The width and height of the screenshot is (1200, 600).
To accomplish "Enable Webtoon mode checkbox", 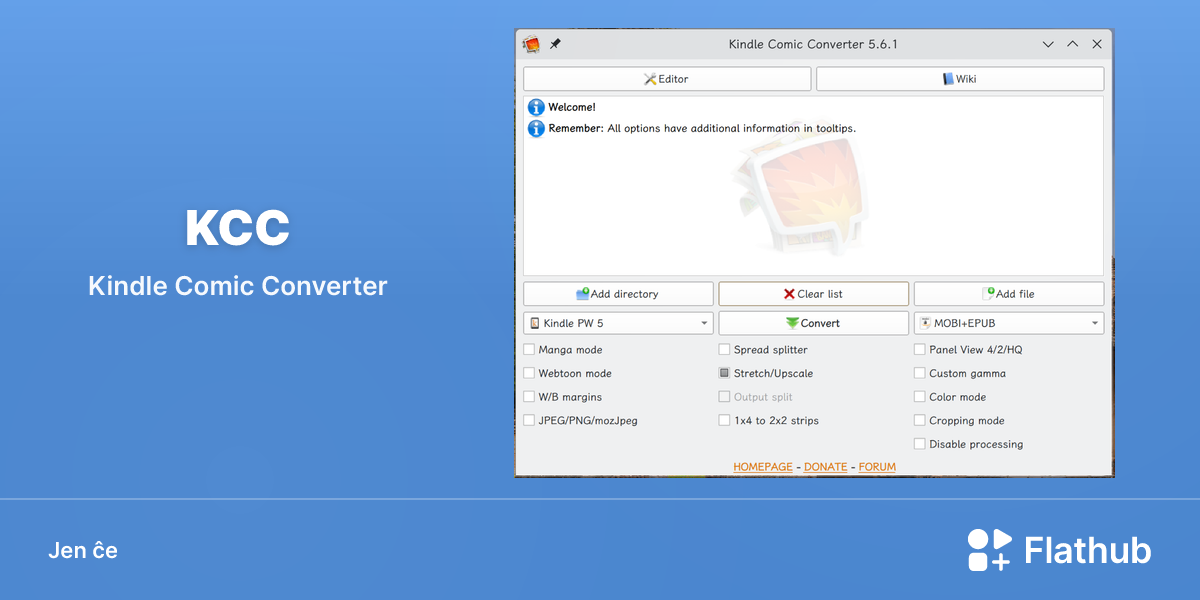I will click(x=529, y=373).
